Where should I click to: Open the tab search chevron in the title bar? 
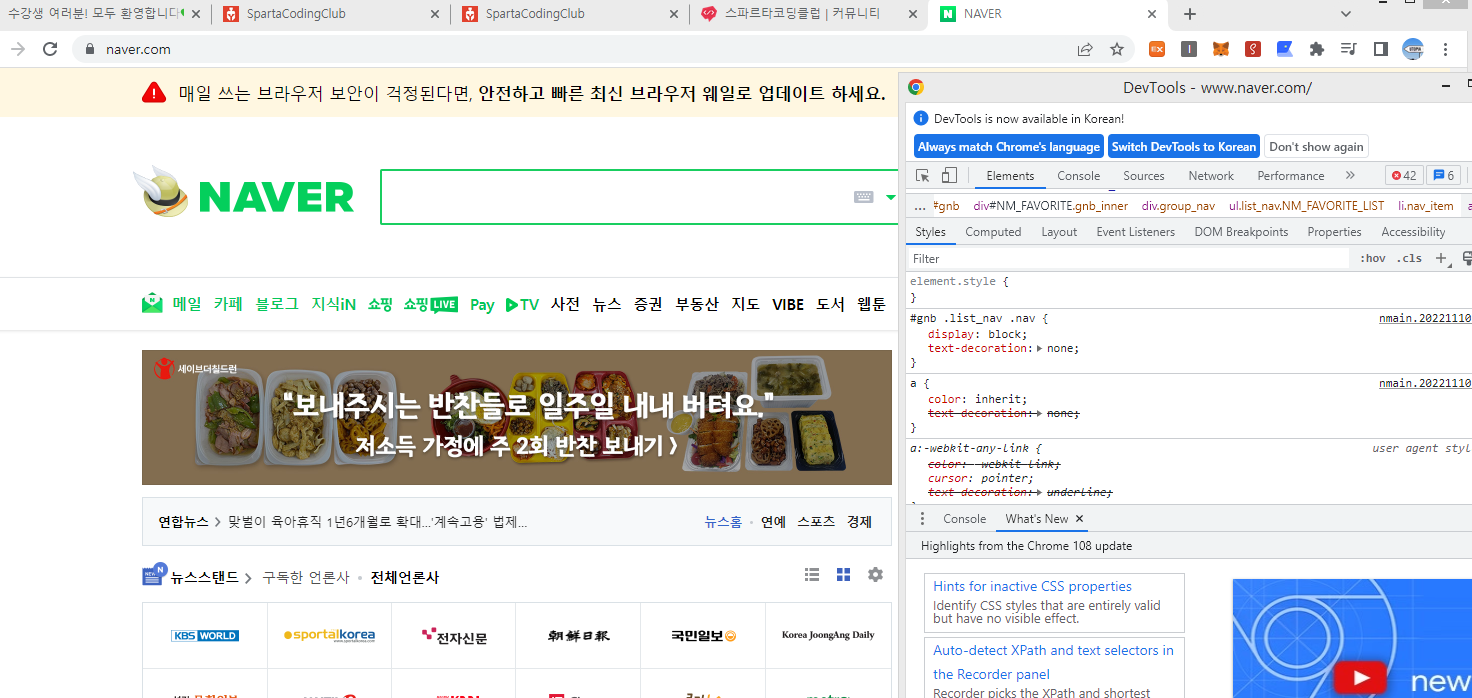[1346, 14]
